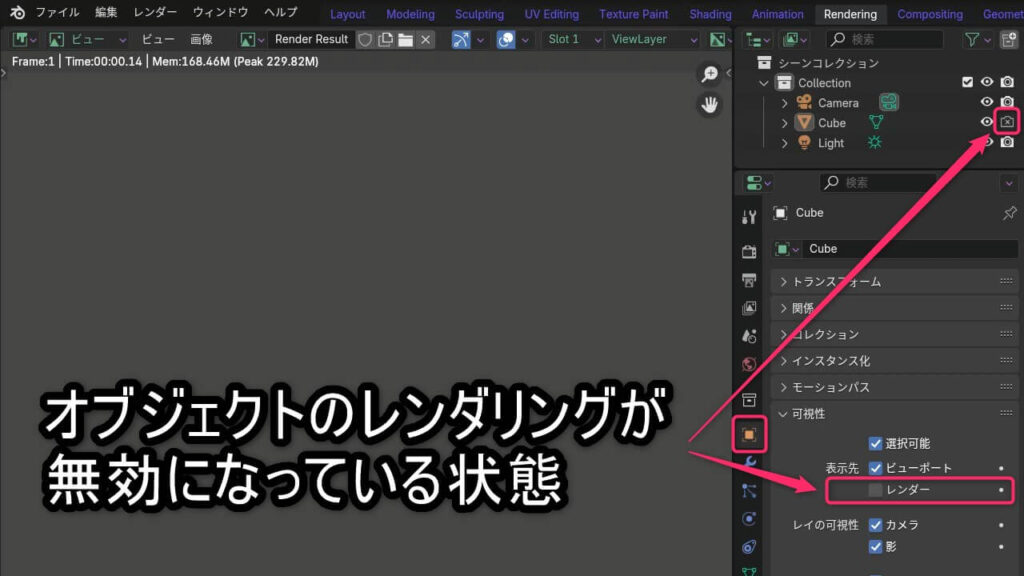The height and width of the screenshot is (576, 1024).
Task: Switch to the UV Editing workspace tab
Action: 551,14
